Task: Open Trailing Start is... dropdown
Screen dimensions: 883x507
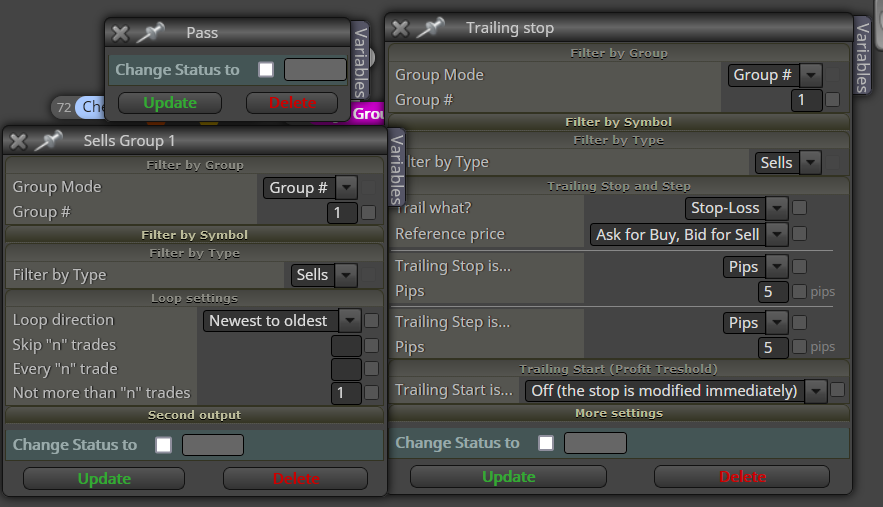Action: [676, 391]
